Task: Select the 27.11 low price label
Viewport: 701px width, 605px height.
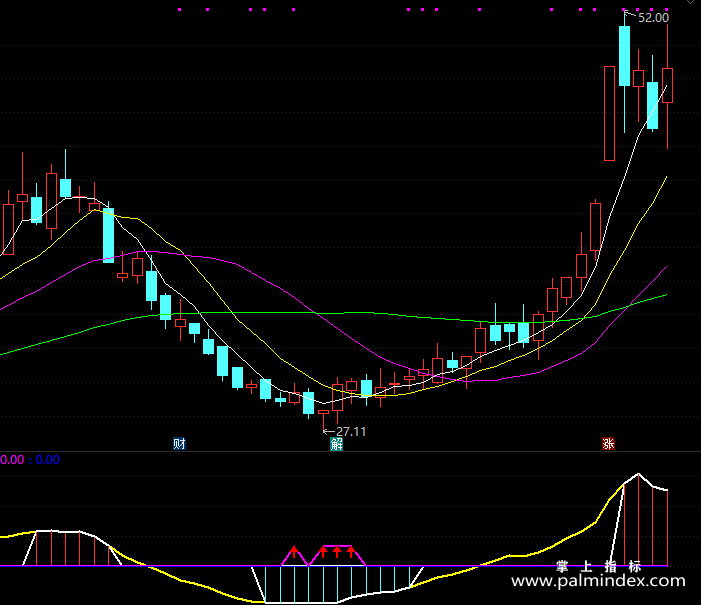Action: pyautogui.click(x=351, y=432)
